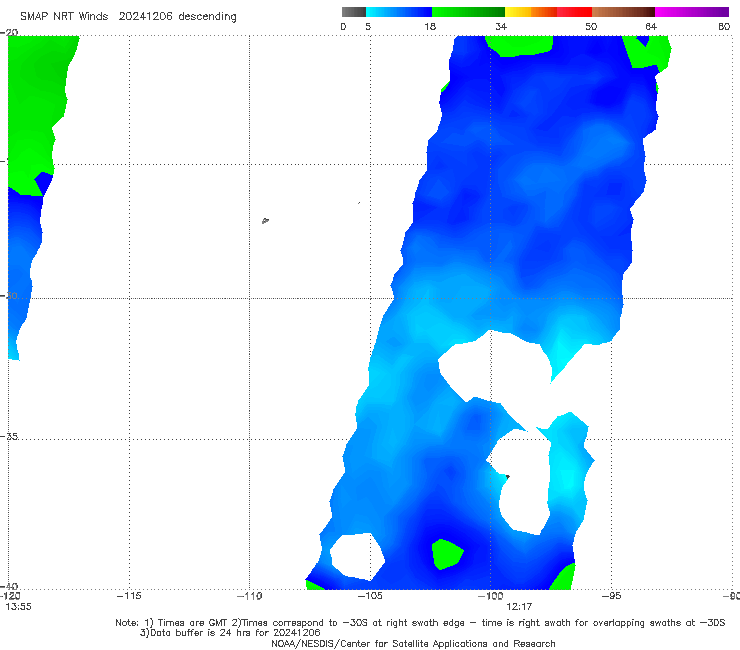Click the small white data gap near -105, -39
The width and height of the screenshot is (740, 650).
pyautogui.click(x=357, y=557)
